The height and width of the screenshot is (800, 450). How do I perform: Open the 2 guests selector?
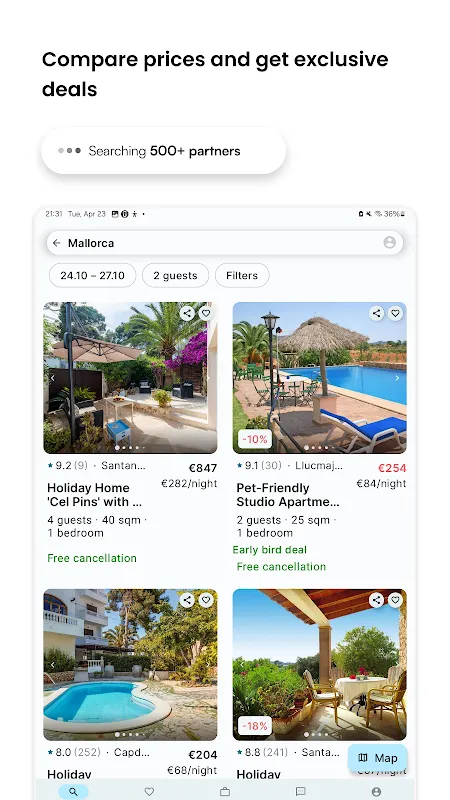pos(176,276)
